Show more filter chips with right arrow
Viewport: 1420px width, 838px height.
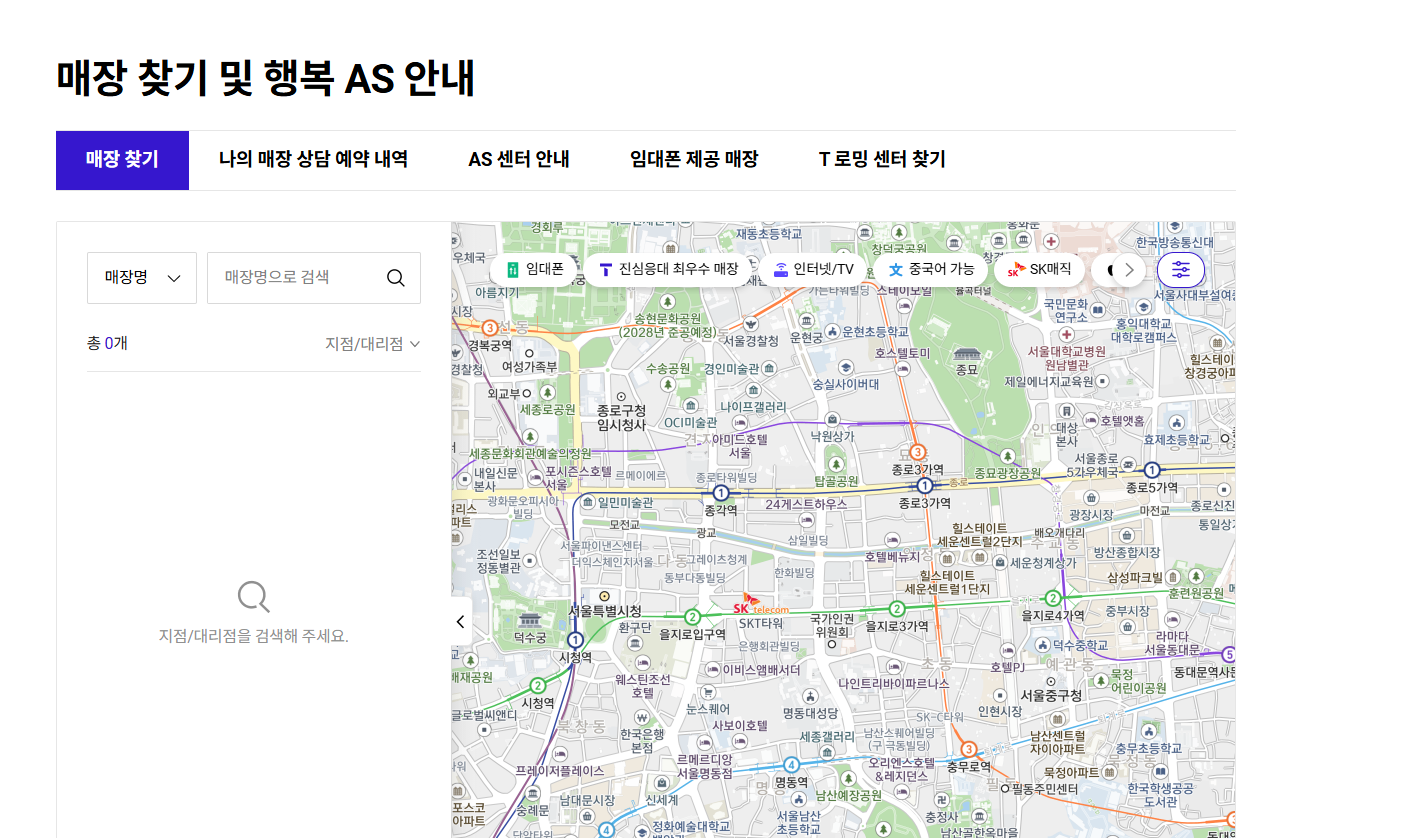click(x=1130, y=270)
